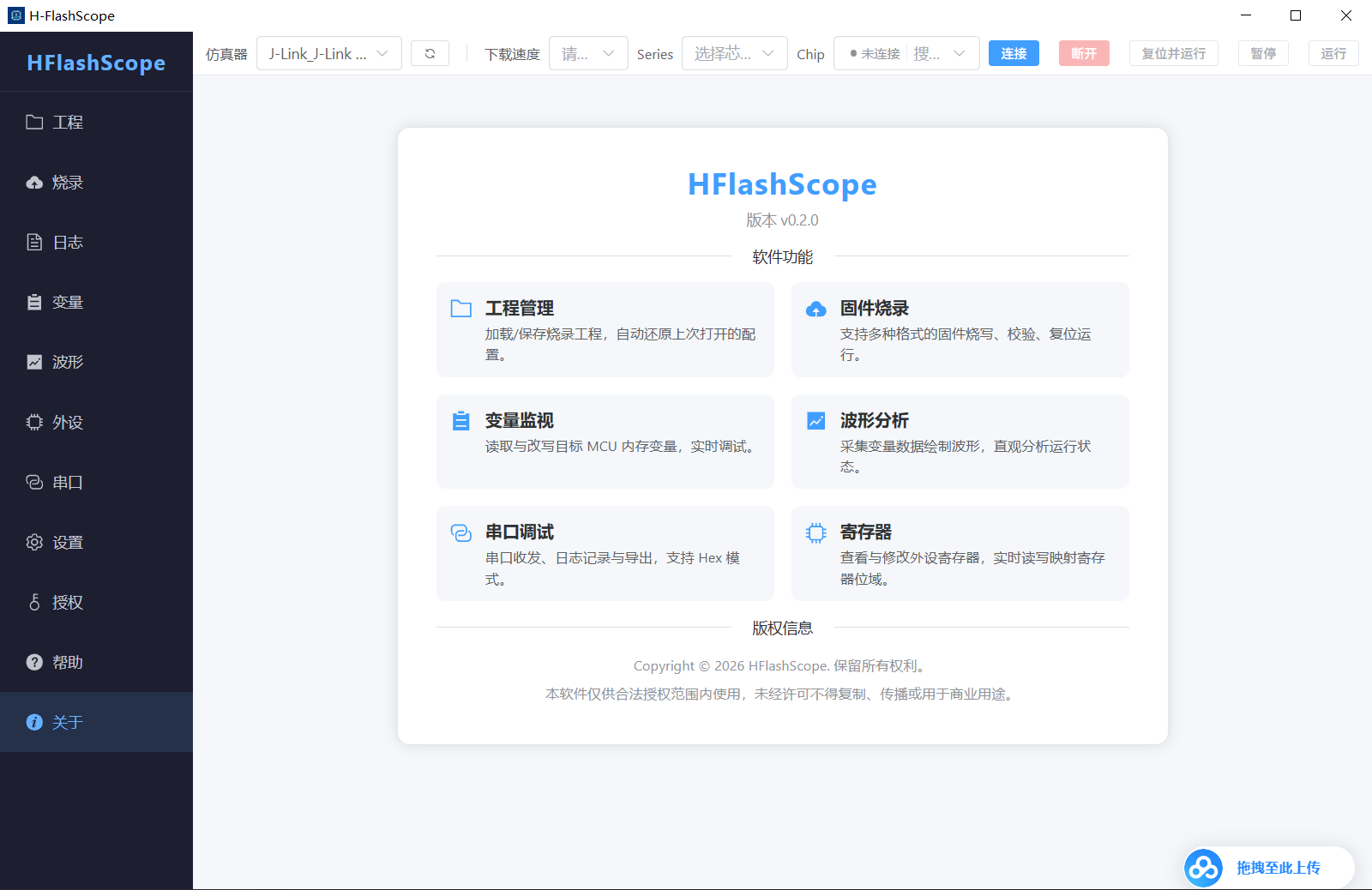
Task: Click the 变量 clipboard icon in sidebar
Action: (34, 302)
